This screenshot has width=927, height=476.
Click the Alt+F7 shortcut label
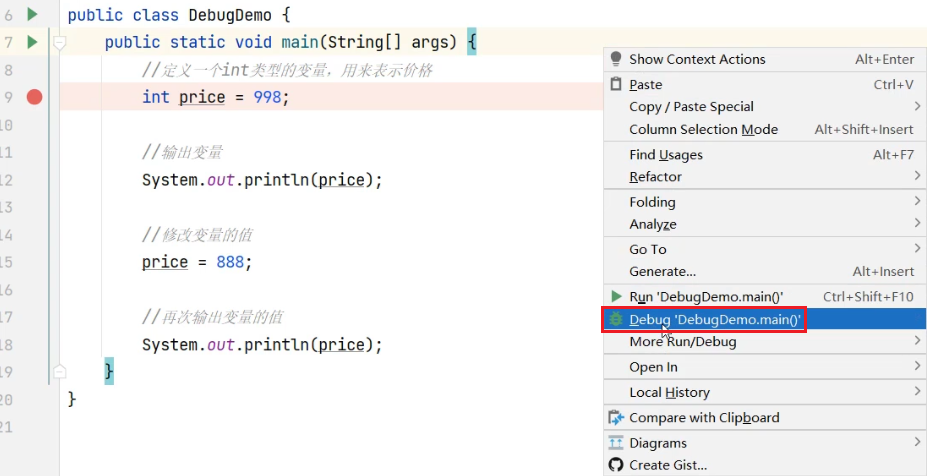[893, 155]
